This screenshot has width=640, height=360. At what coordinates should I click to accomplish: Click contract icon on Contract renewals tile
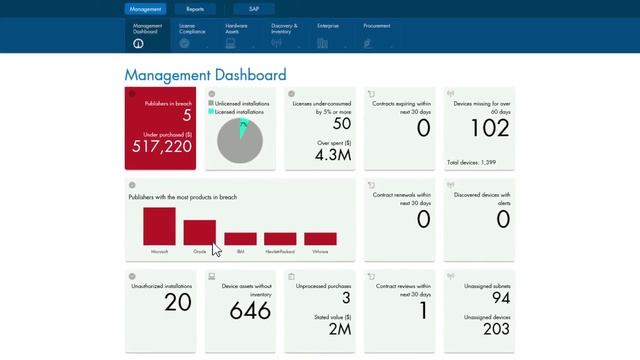click(371, 185)
